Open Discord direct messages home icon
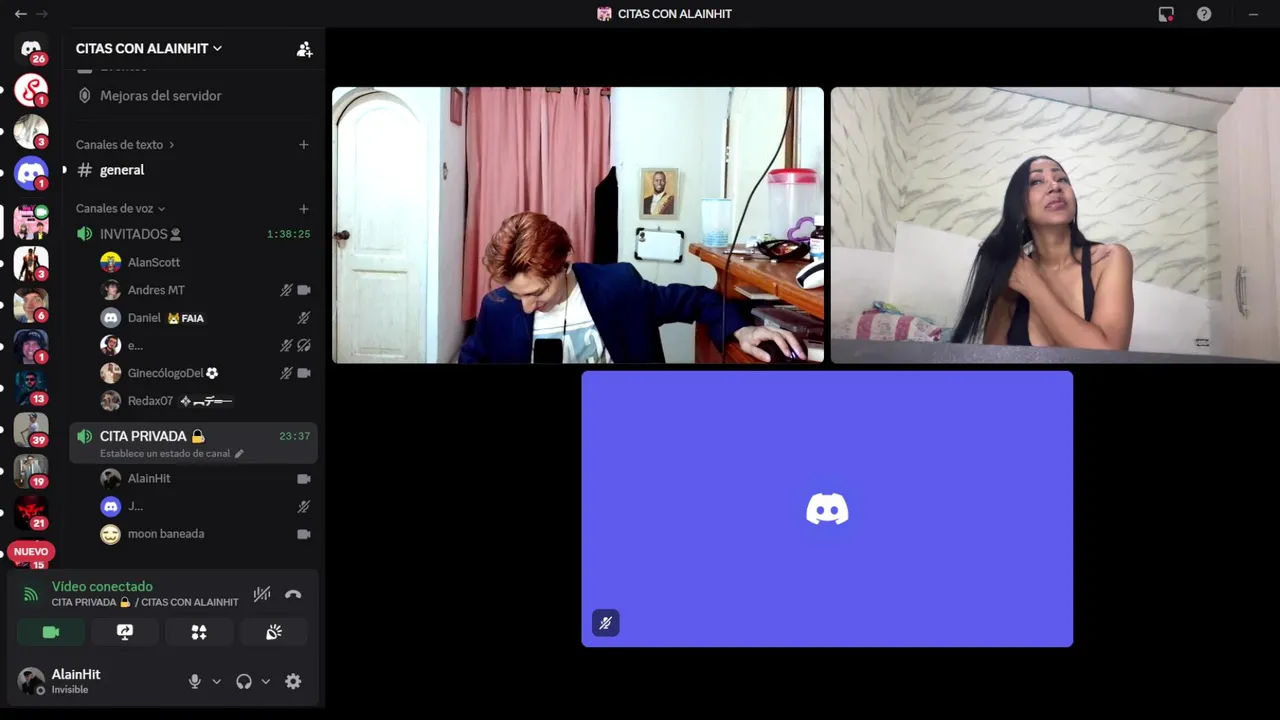1280x720 pixels. pos(31,48)
